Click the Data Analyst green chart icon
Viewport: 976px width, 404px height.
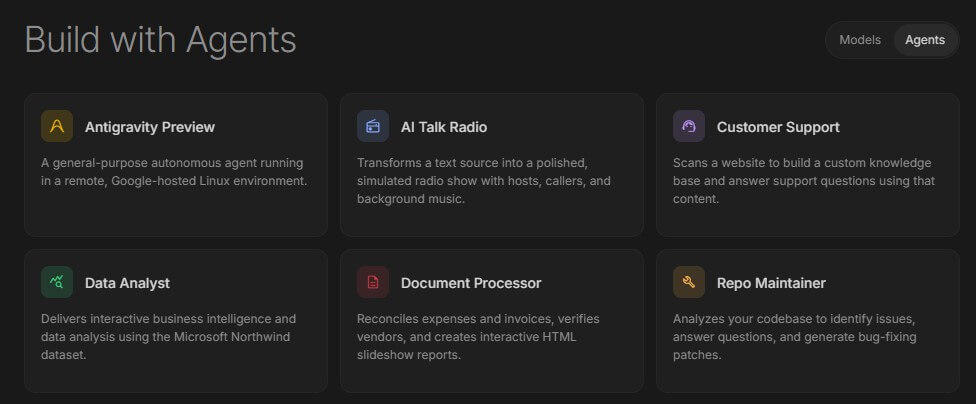pos(57,282)
